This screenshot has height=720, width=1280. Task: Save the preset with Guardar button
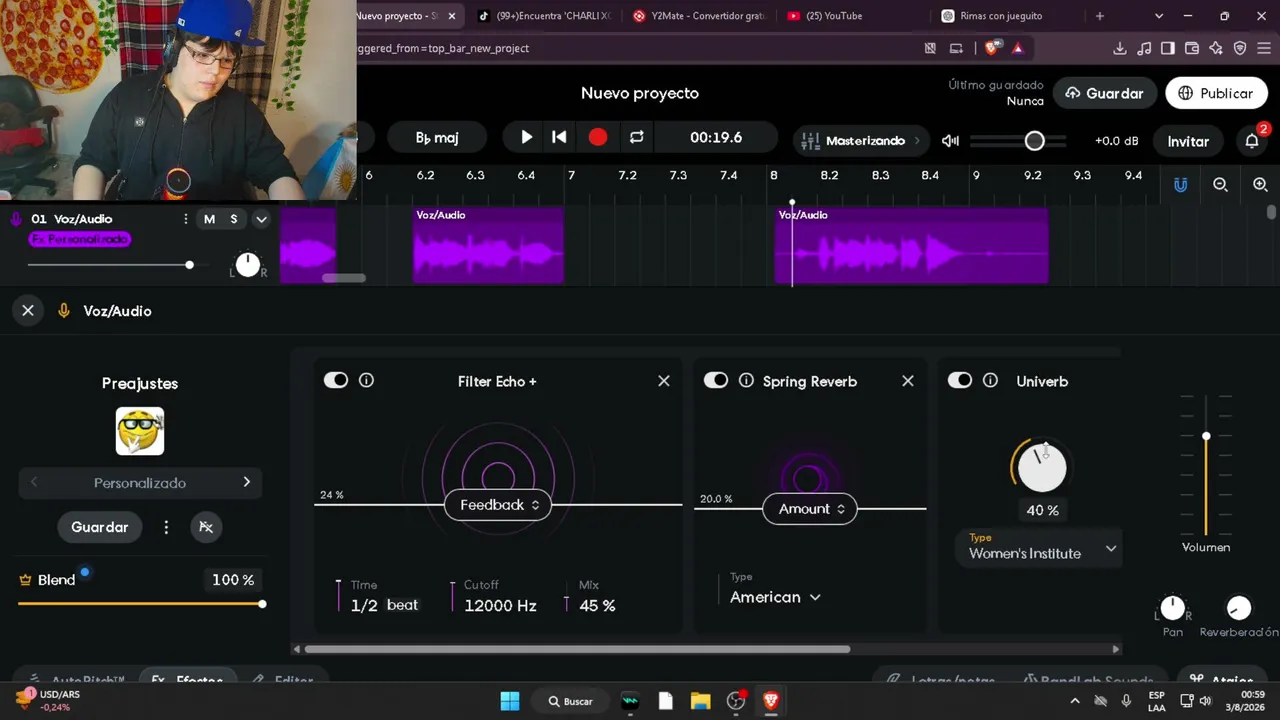[99, 527]
